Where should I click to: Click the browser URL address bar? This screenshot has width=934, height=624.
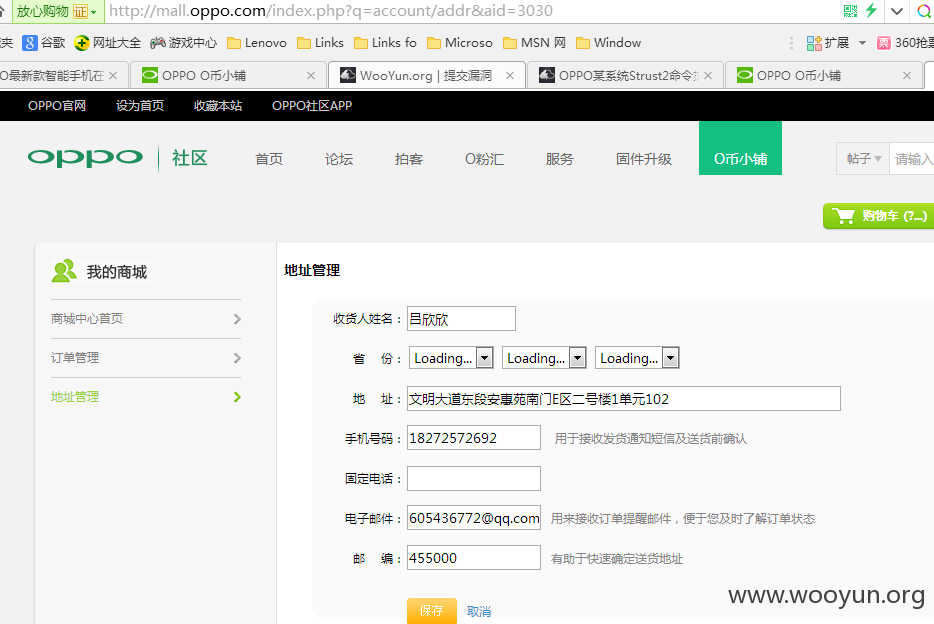pos(471,11)
